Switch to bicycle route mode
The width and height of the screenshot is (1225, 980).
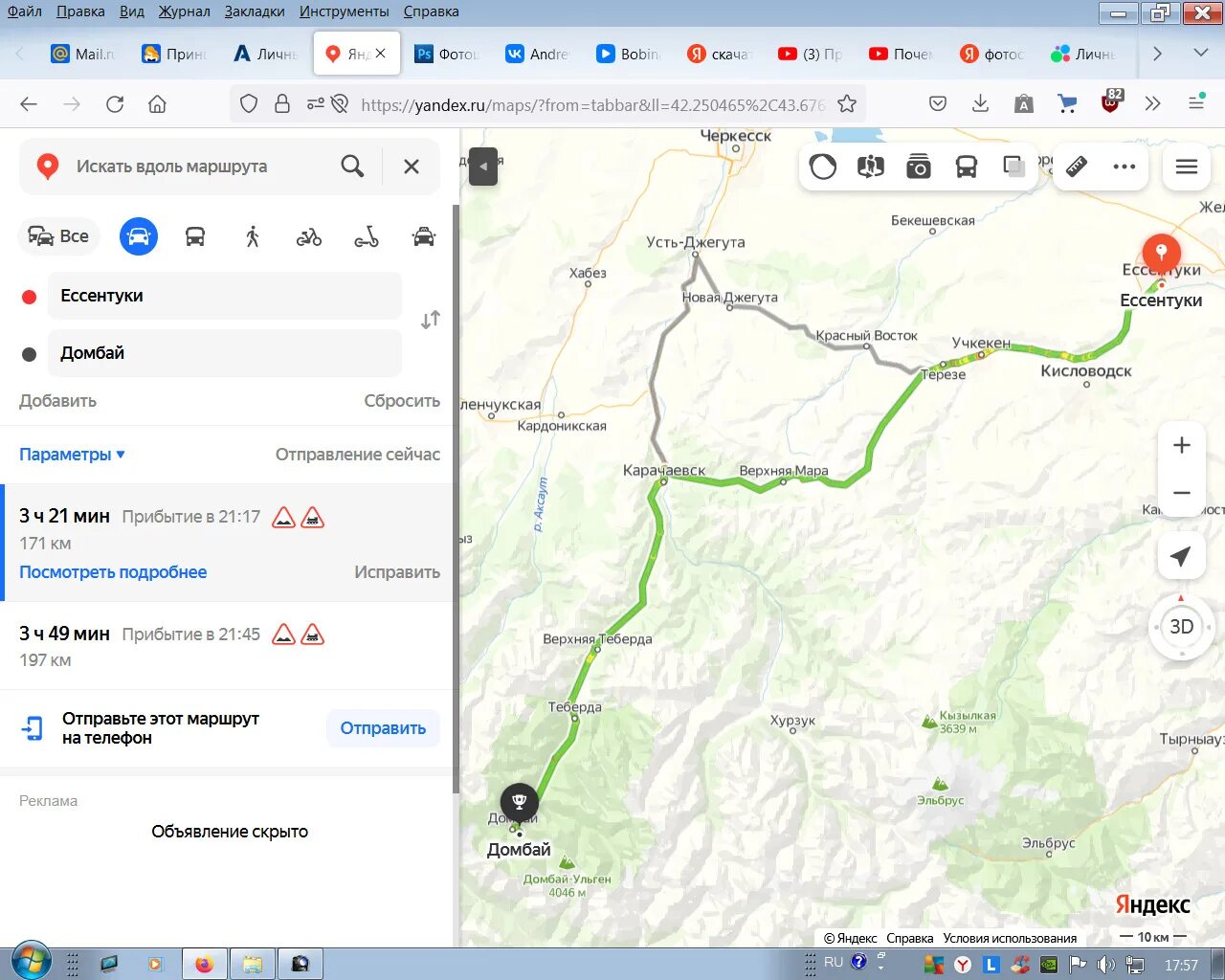point(309,236)
